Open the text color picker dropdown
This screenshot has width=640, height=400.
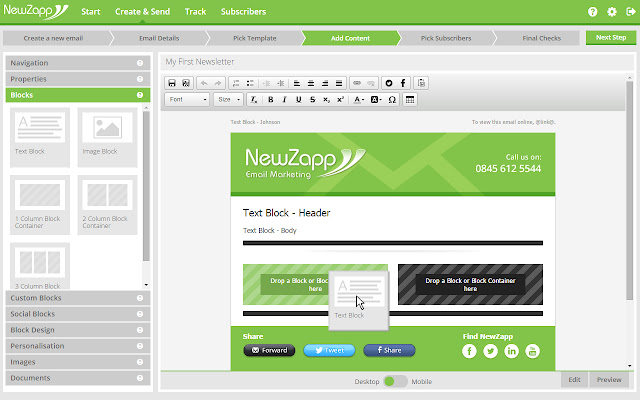(359, 100)
